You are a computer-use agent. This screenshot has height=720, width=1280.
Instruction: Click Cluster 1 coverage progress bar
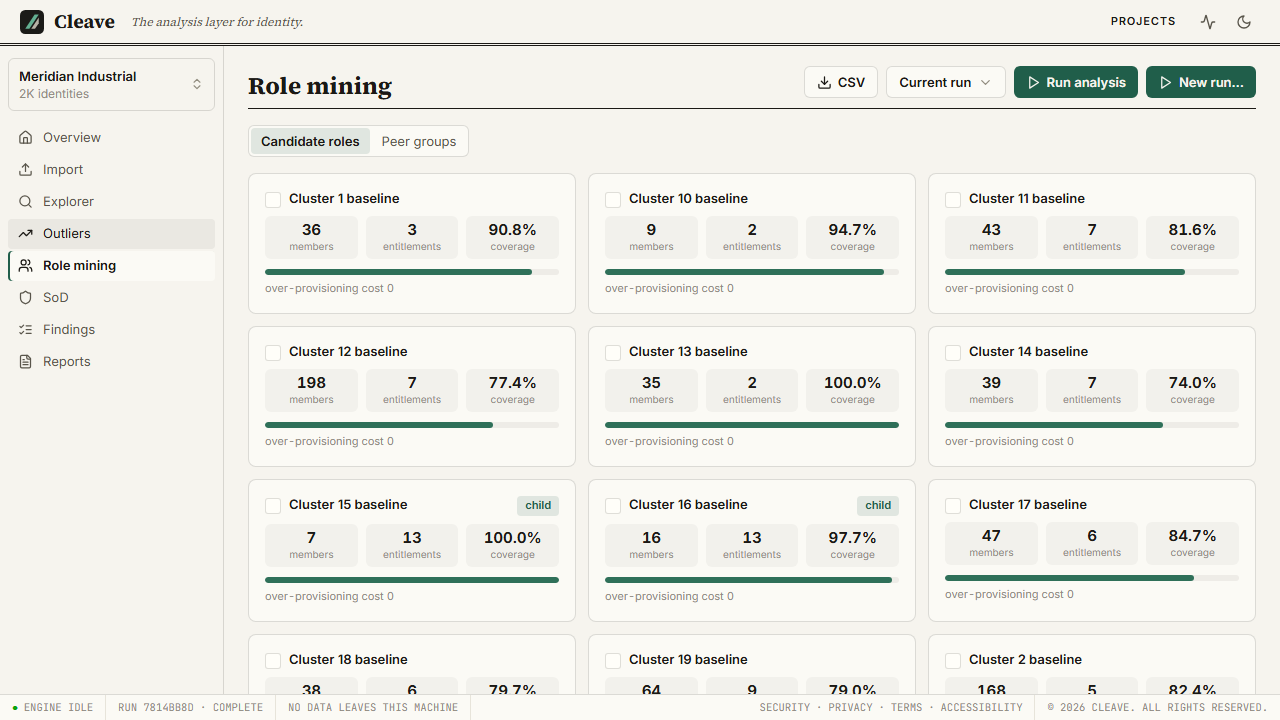pos(412,272)
